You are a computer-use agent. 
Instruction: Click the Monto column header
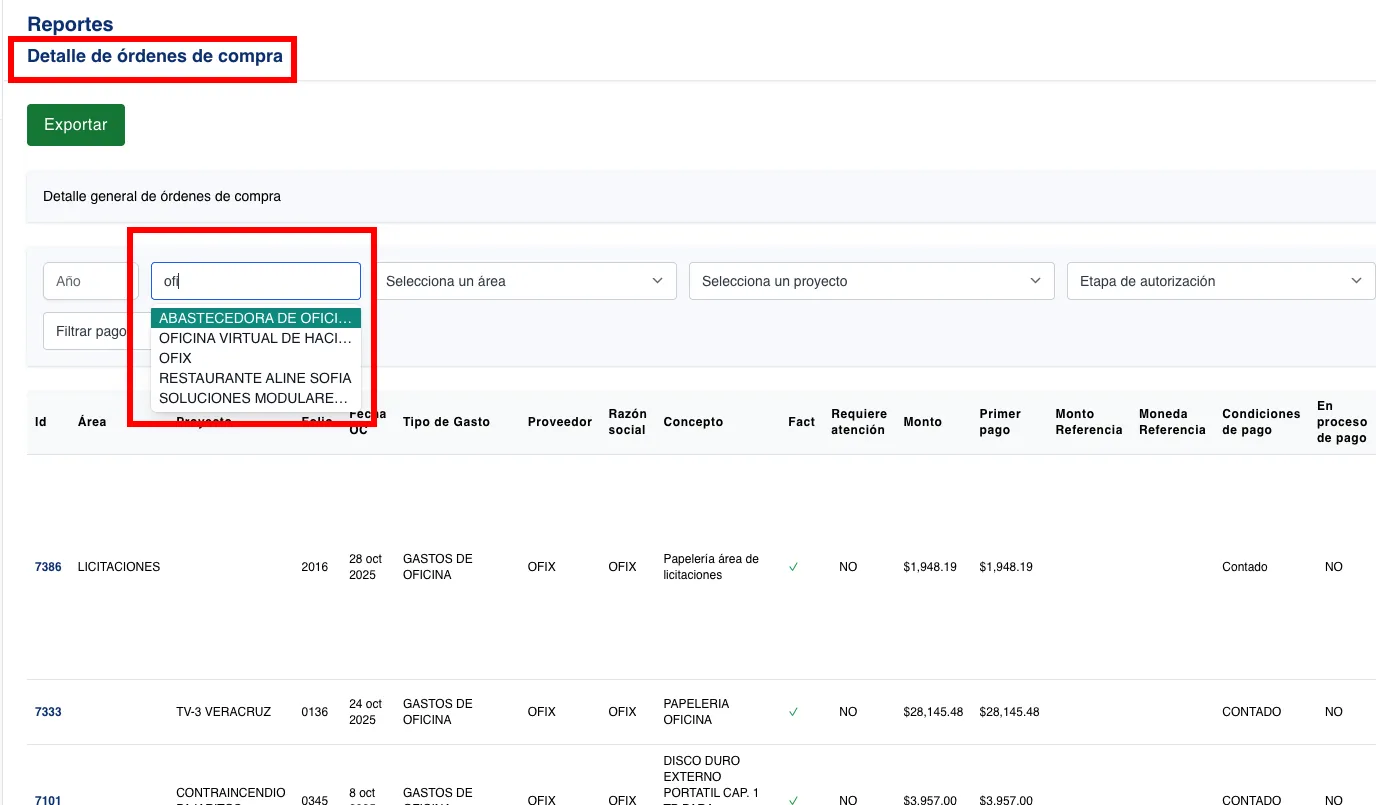pyautogui.click(x=922, y=422)
